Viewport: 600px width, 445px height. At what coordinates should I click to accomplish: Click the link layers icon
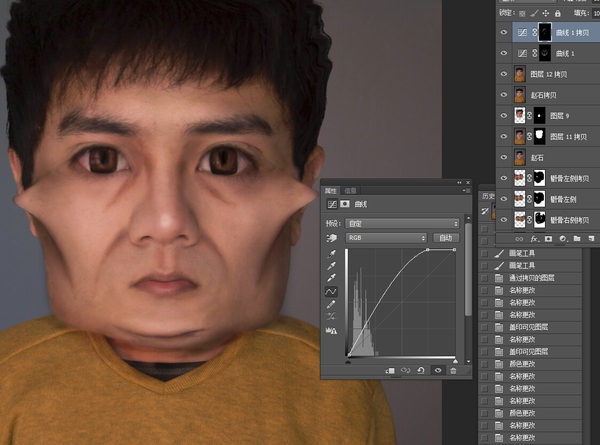click(519, 239)
